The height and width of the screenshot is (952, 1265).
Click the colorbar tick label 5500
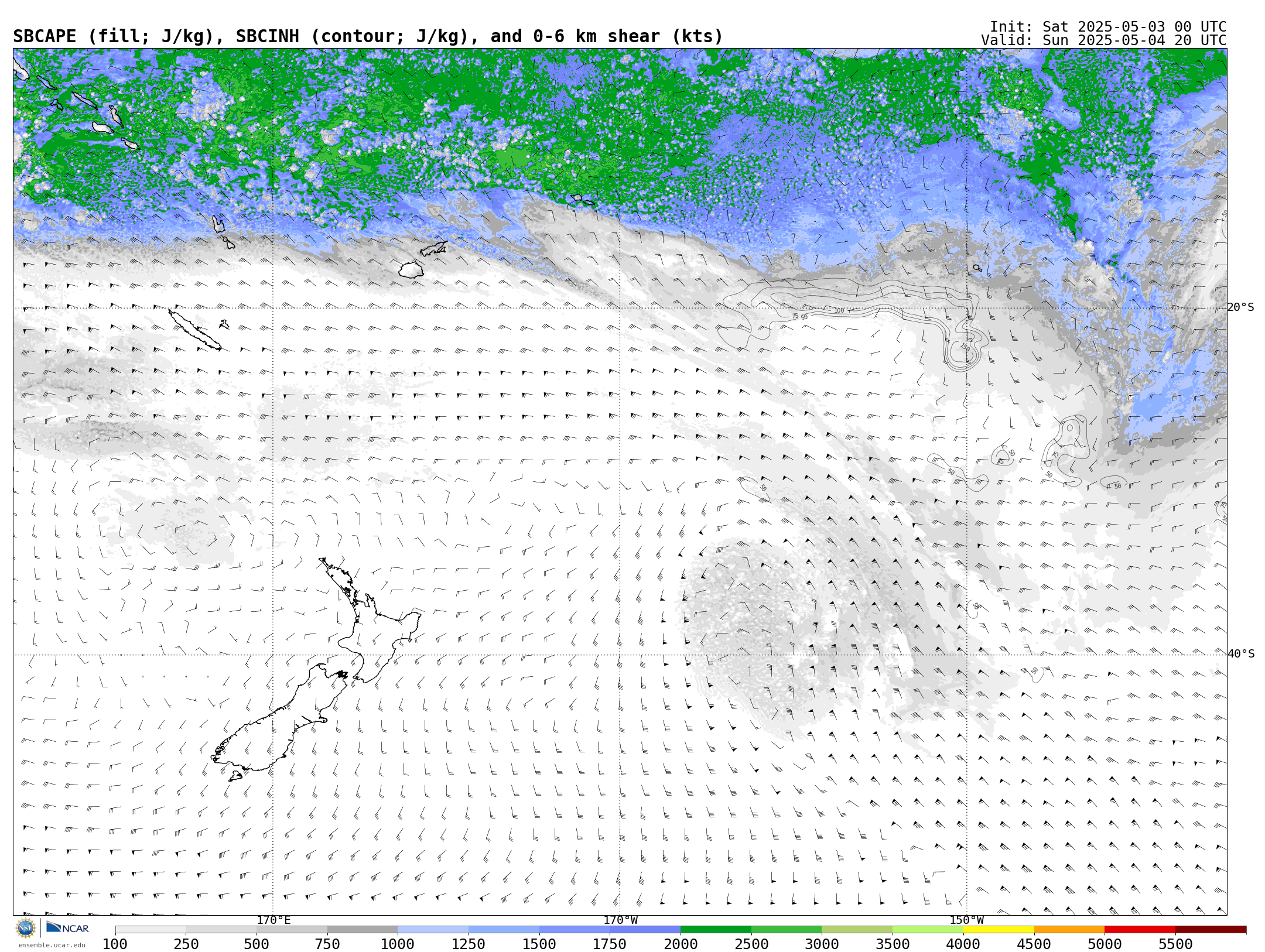point(1175,944)
